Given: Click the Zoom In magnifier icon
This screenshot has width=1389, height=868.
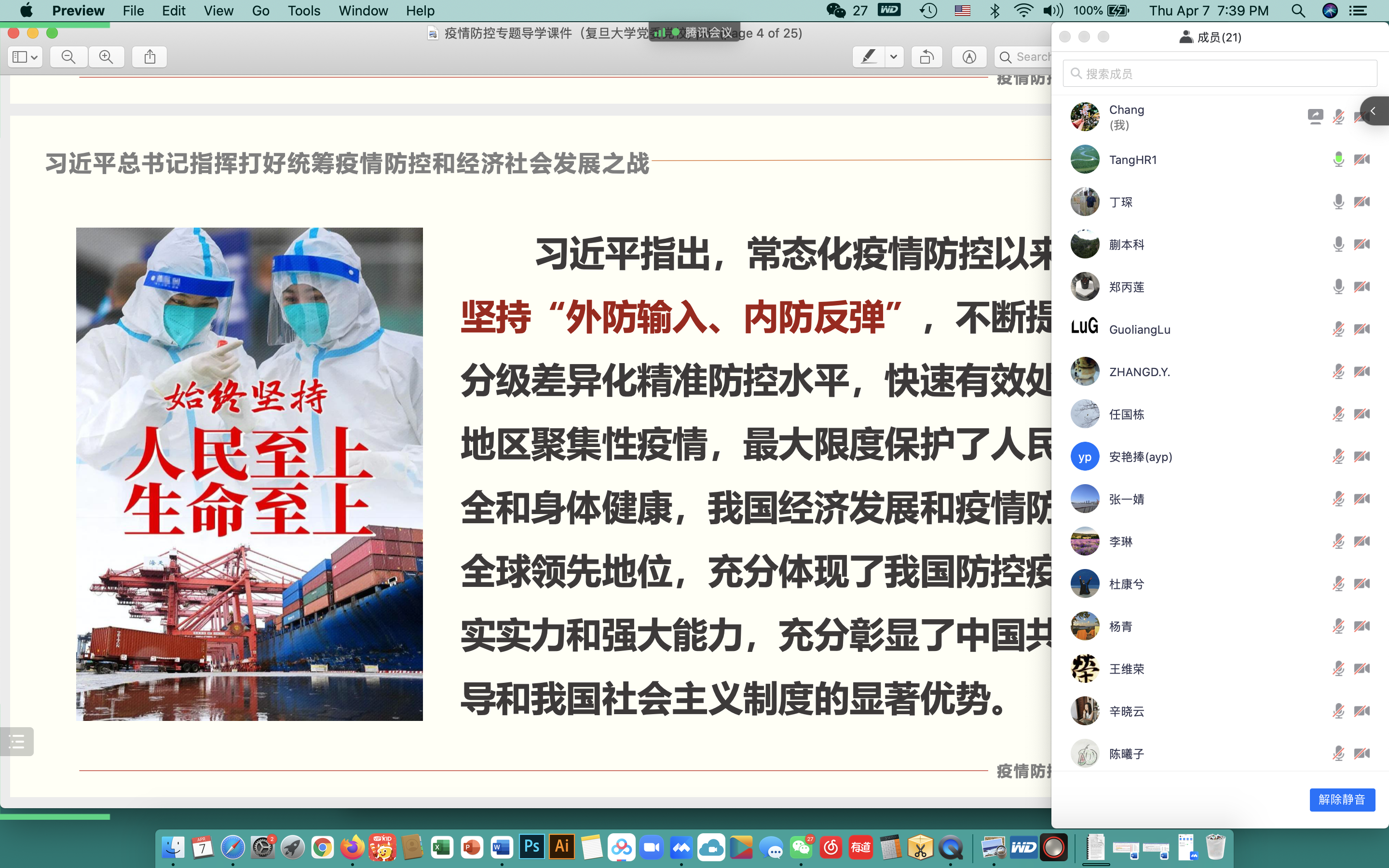Looking at the screenshot, I should point(106,57).
